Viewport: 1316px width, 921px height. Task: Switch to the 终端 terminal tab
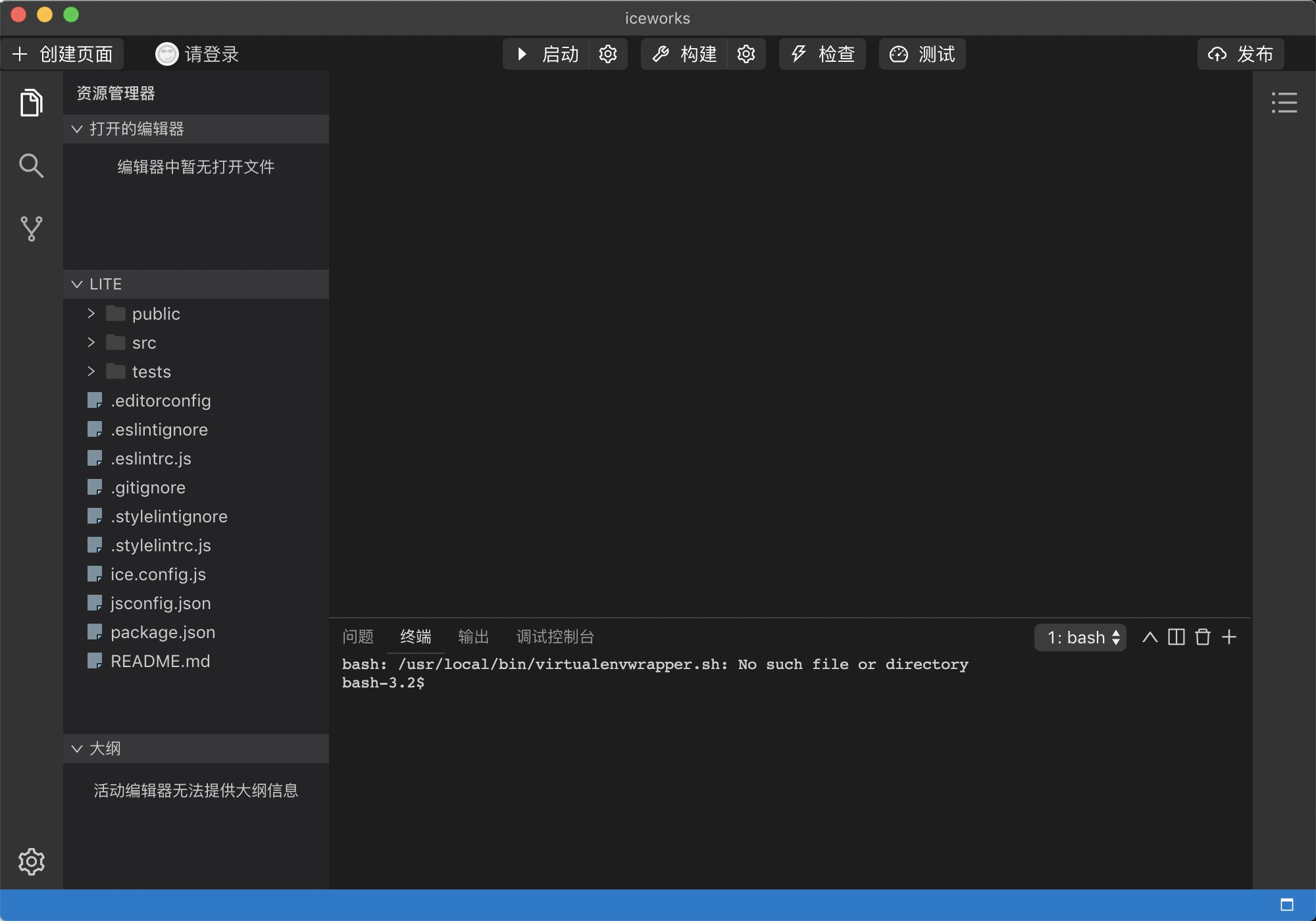416,637
